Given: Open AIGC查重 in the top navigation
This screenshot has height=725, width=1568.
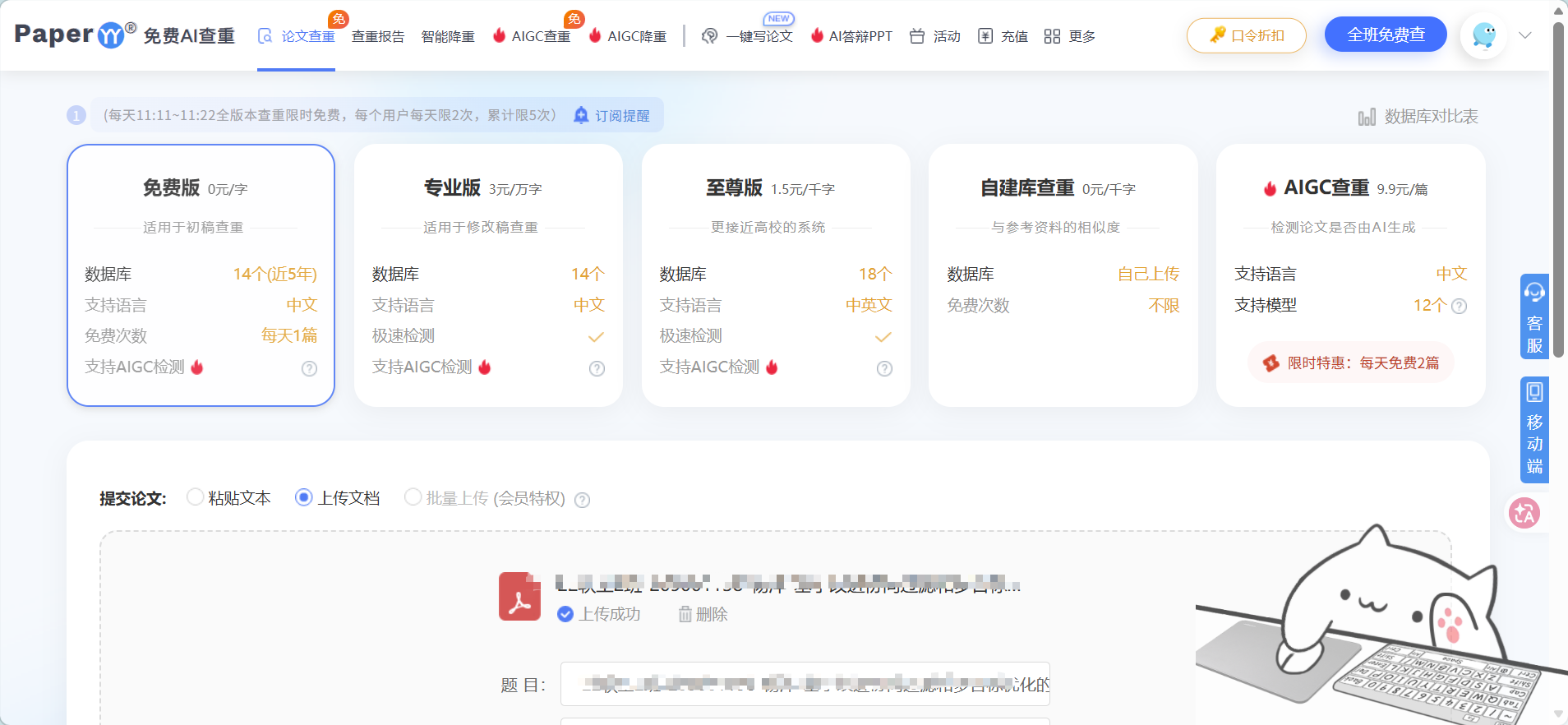Looking at the screenshot, I should (532, 36).
